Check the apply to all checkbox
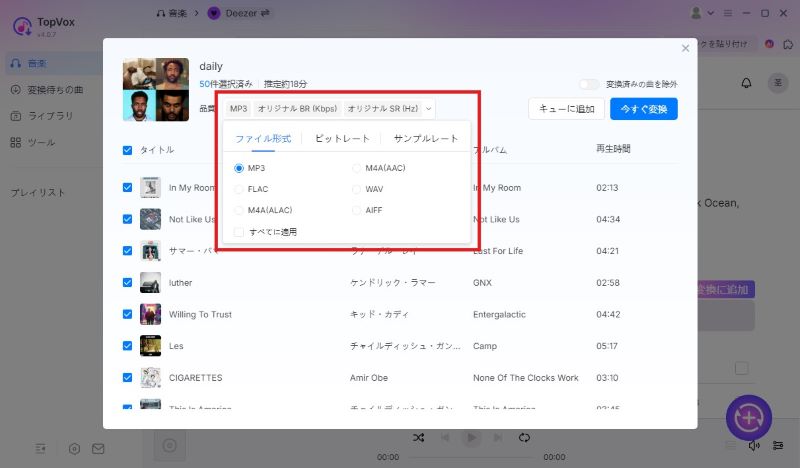Viewport: 800px width, 468px height. point(239,232)
